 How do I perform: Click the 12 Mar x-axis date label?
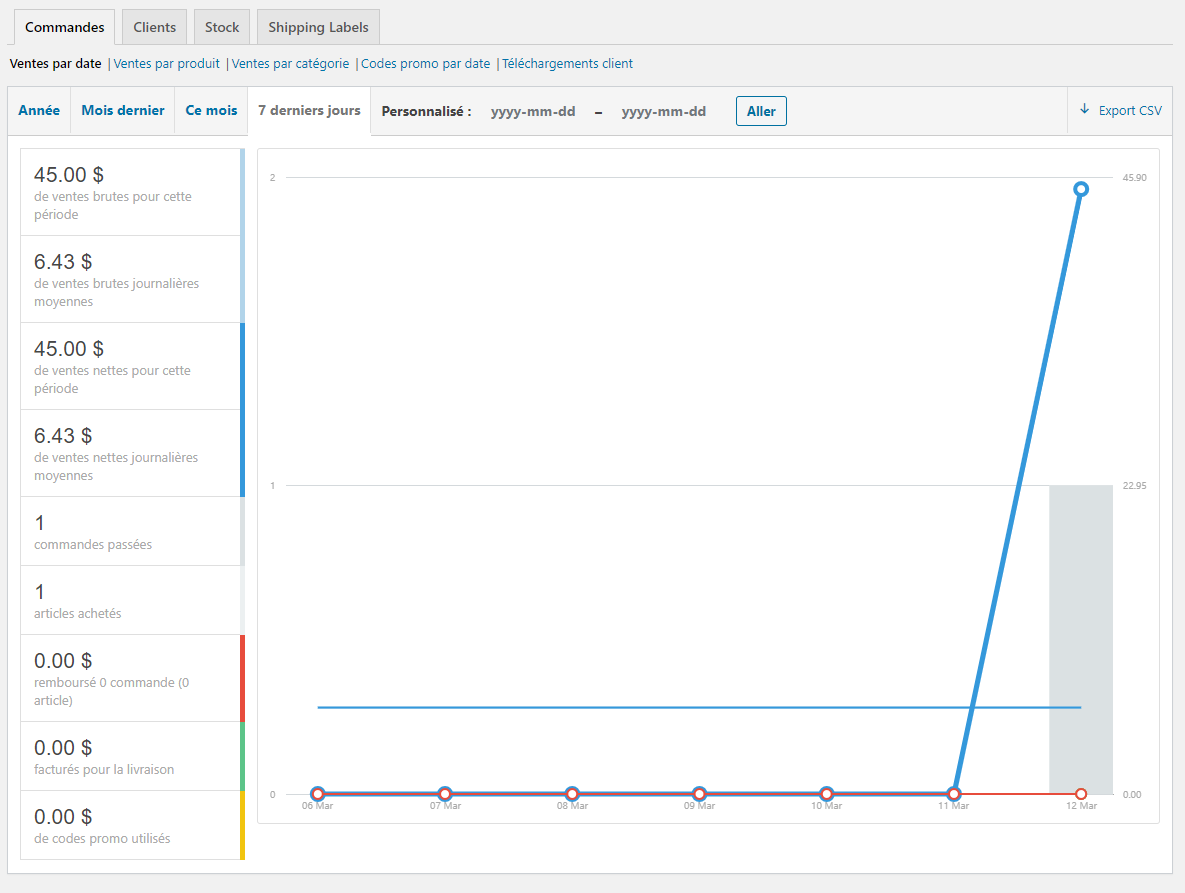(x=1081, y=806)
